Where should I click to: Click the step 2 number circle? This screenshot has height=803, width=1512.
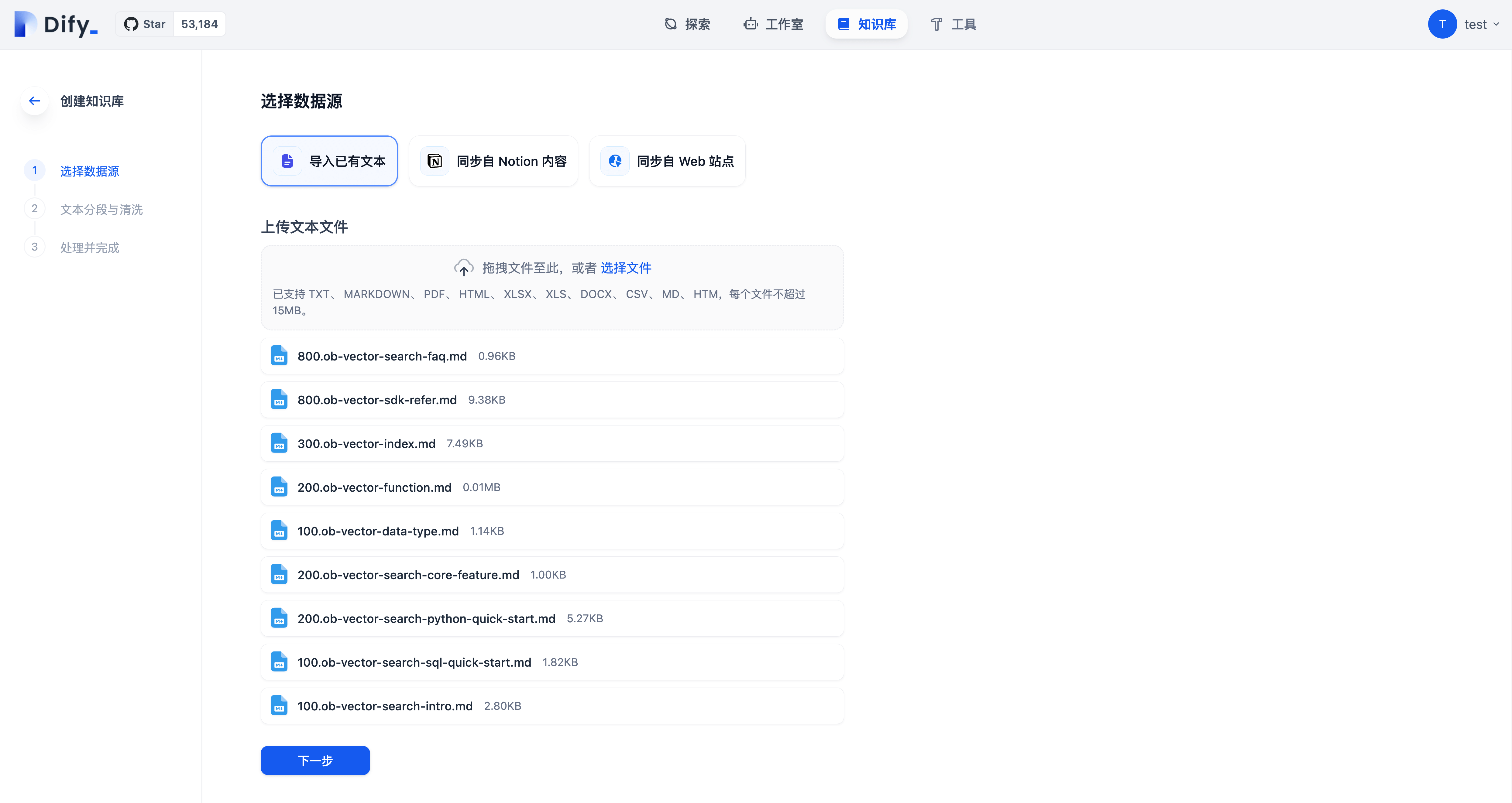35,209
